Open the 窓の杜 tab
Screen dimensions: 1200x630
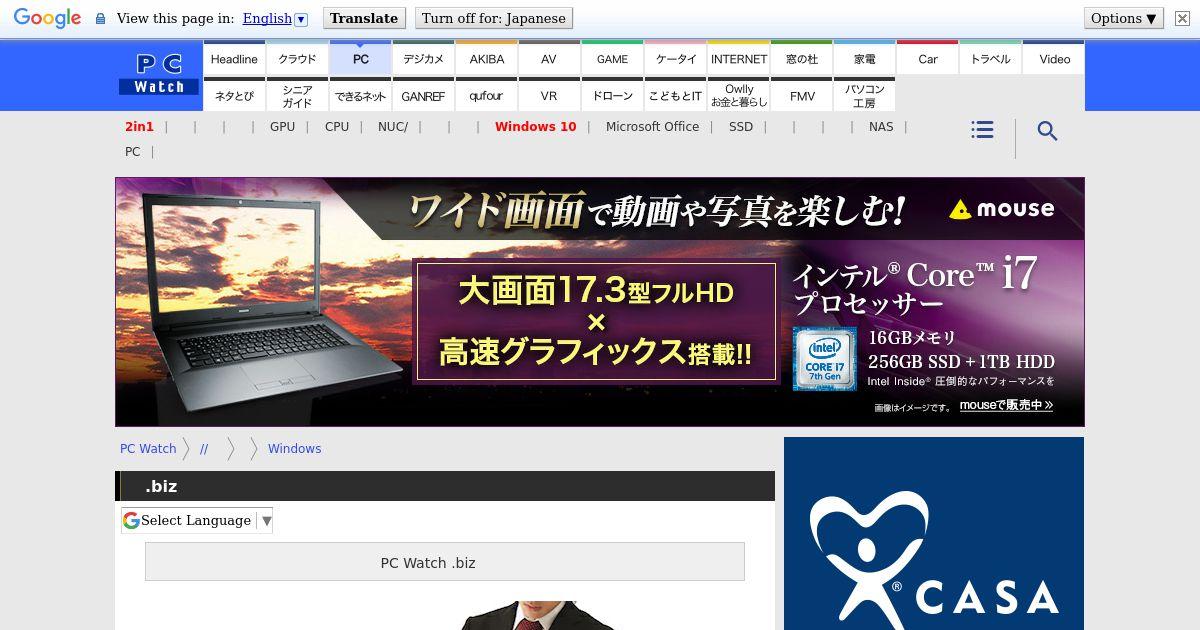[x=801, y=58]
